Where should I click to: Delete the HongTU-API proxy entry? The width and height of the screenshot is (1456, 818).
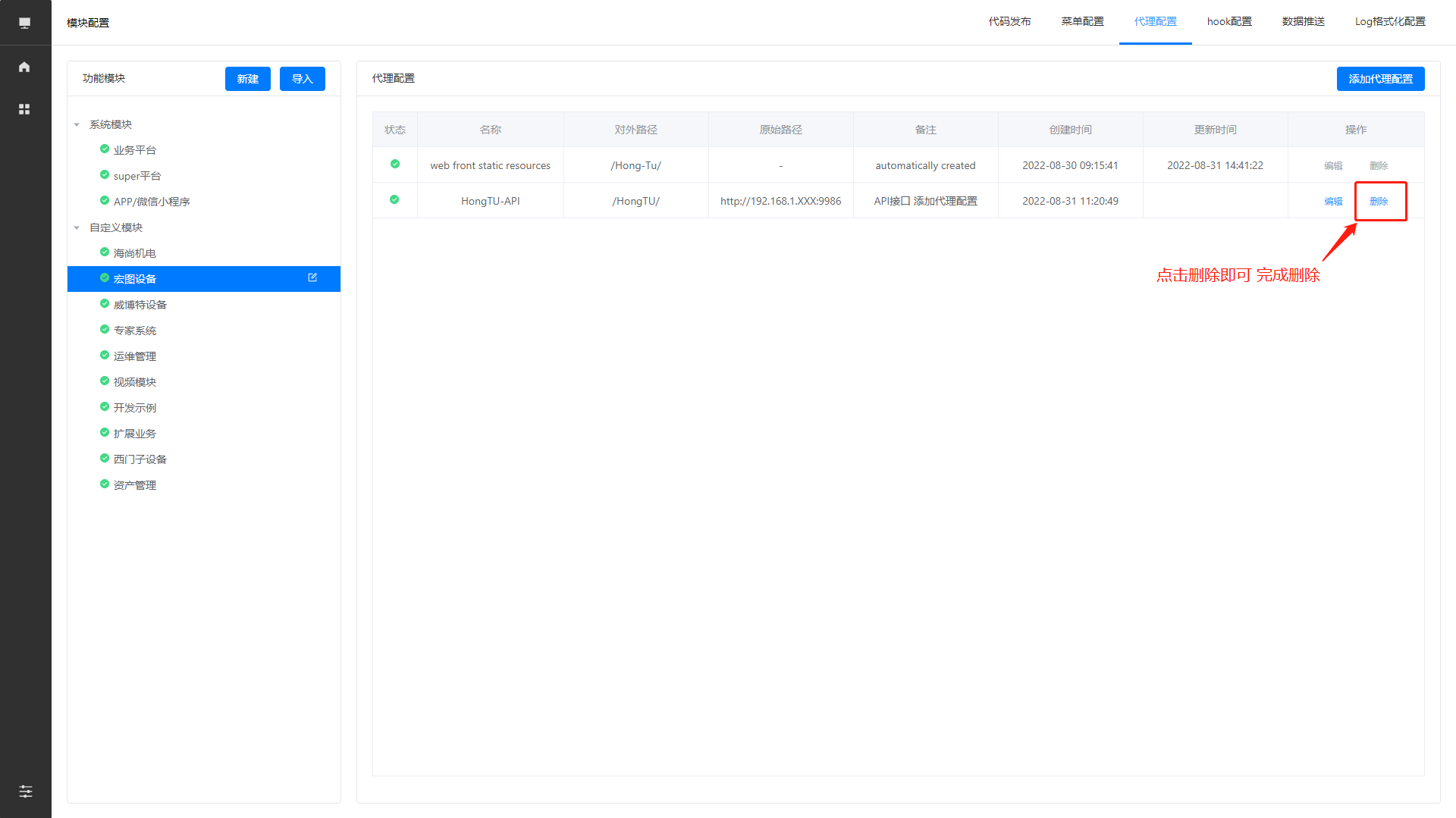[x=1379, y=202]
